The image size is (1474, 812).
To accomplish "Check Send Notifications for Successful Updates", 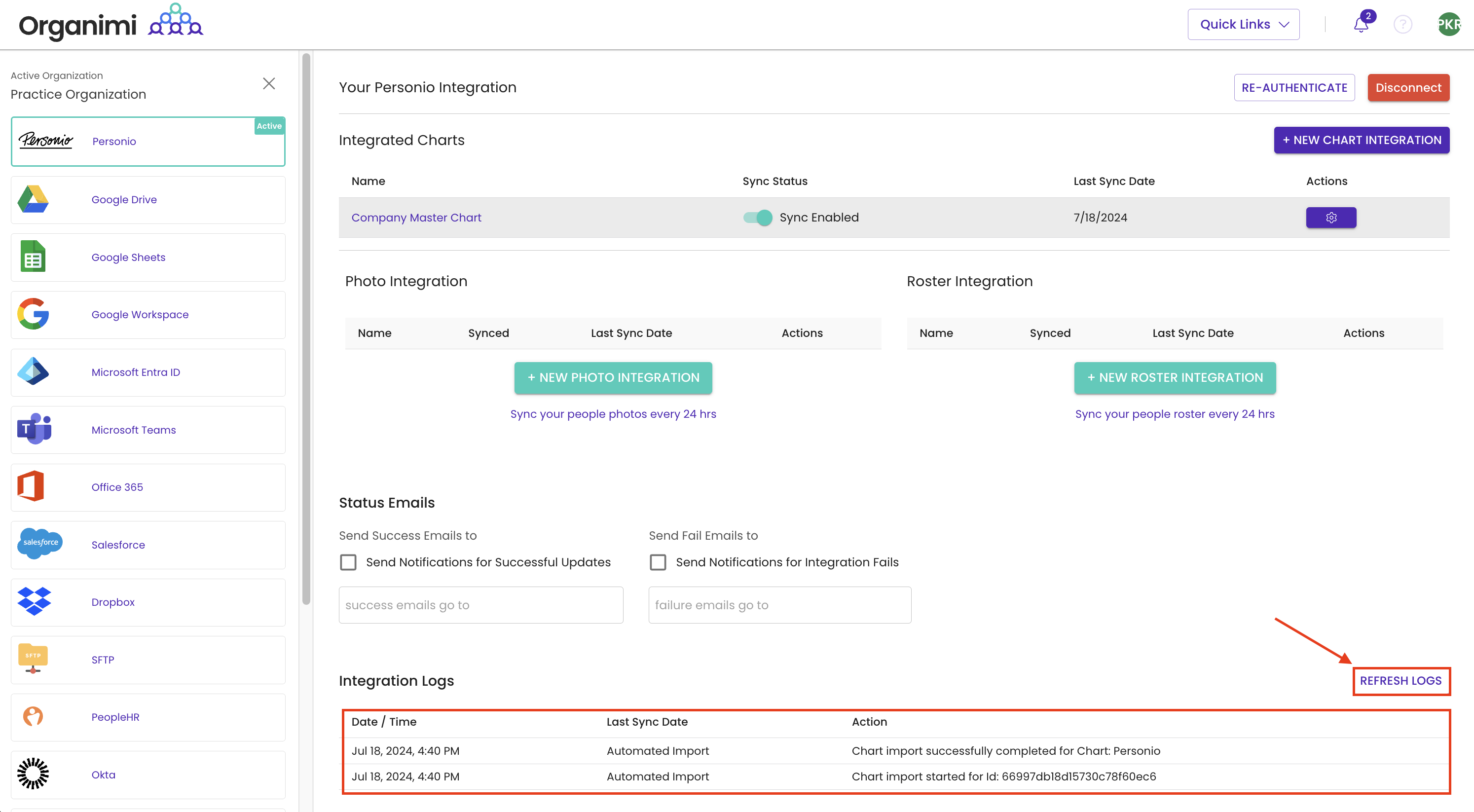I will click(x=348, y=562).
